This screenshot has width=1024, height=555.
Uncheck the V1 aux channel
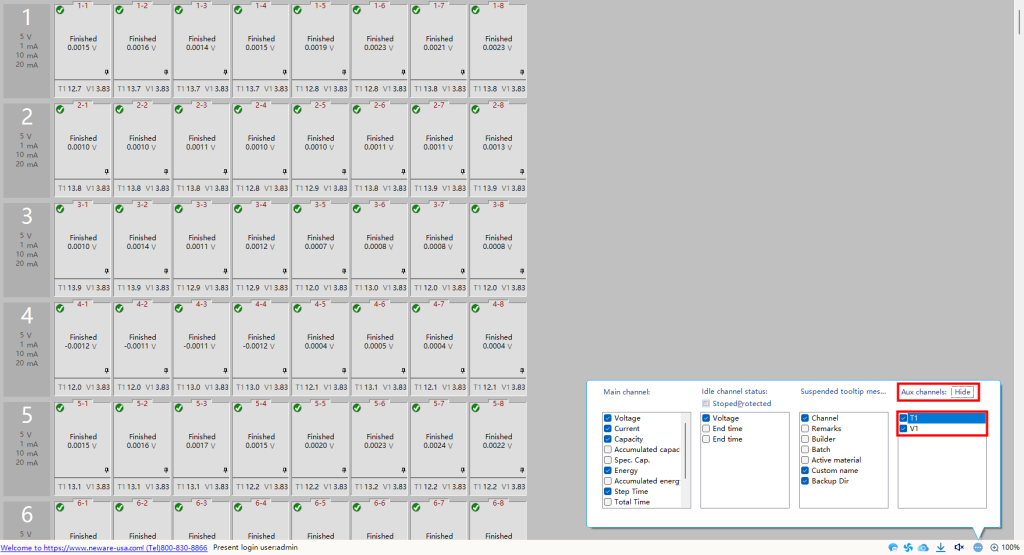click(904, 428)
